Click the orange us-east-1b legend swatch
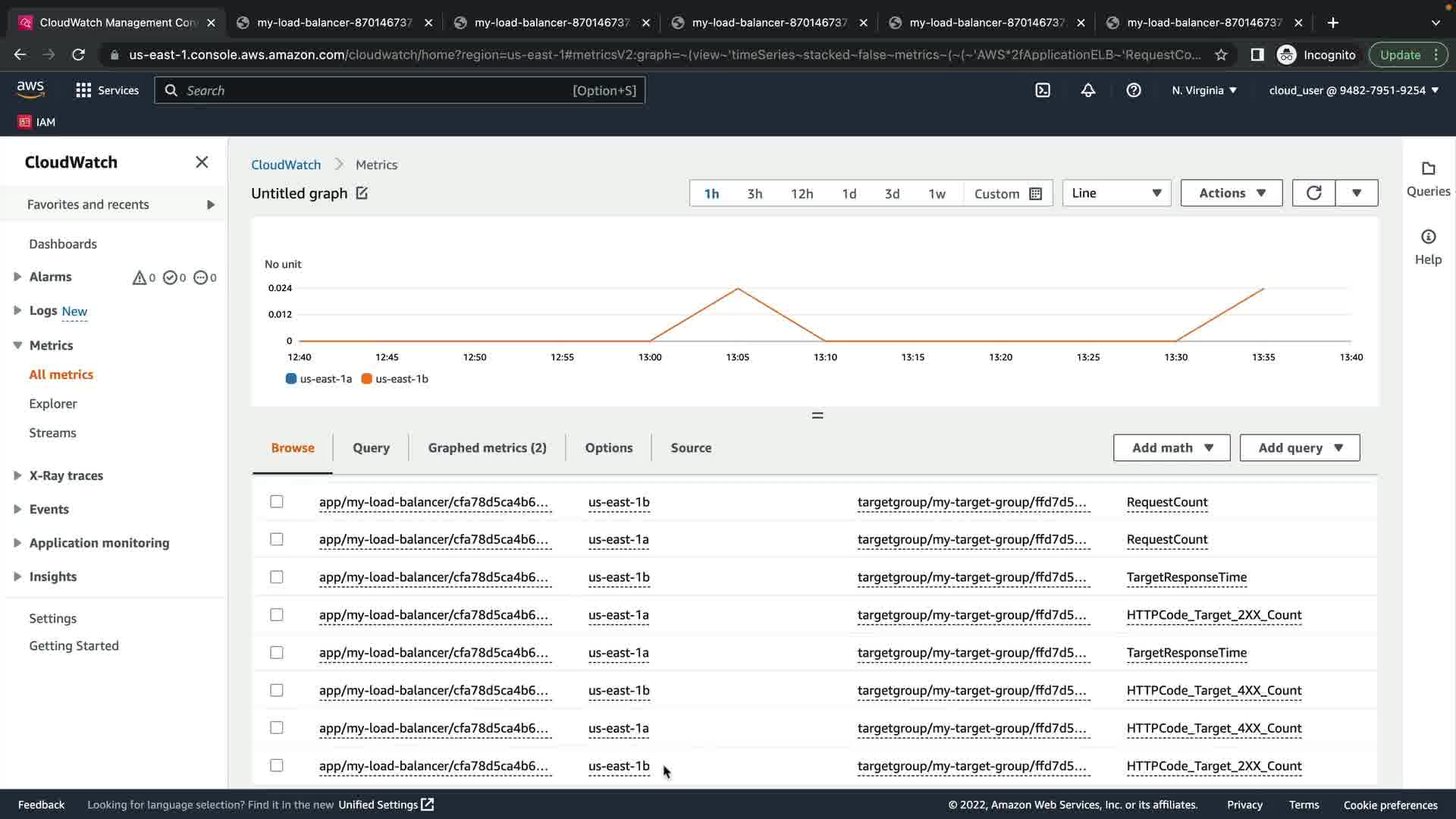Image resolution: width=1456 pixels, height=819 pixels. (x=367, y=379)
